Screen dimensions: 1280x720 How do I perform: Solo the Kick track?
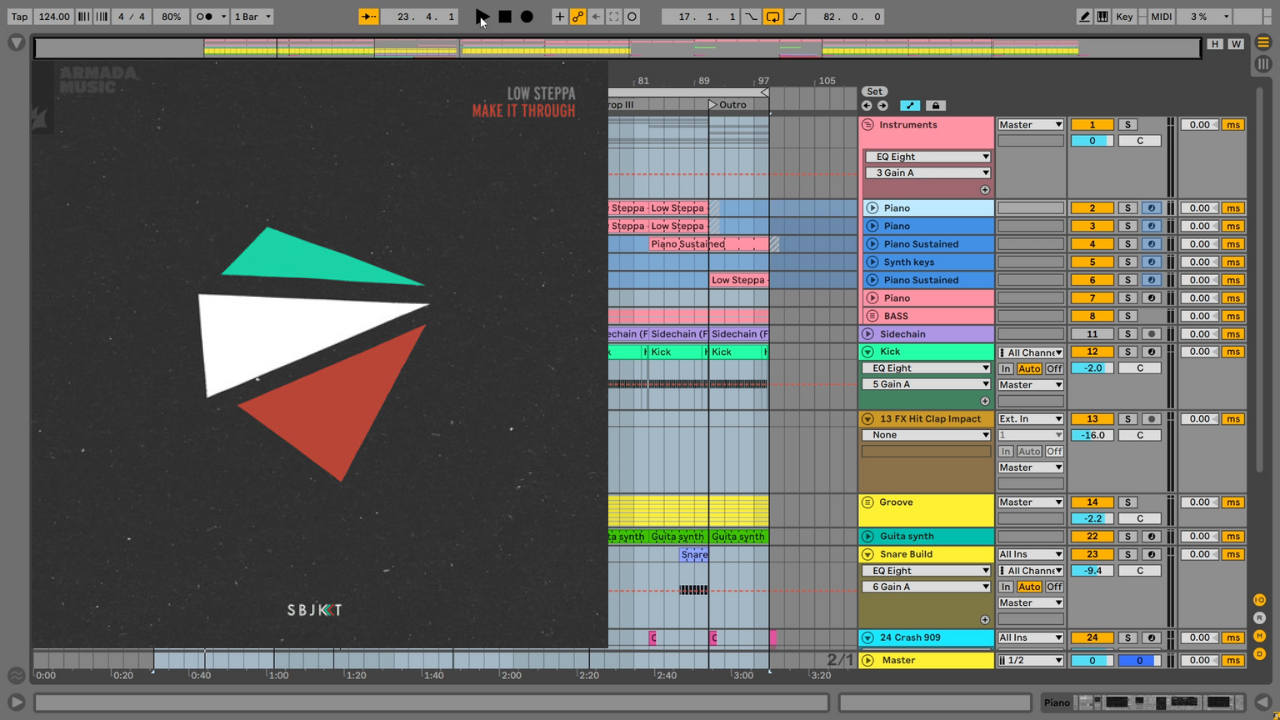pyautogui.click(x=1128, y=352)
